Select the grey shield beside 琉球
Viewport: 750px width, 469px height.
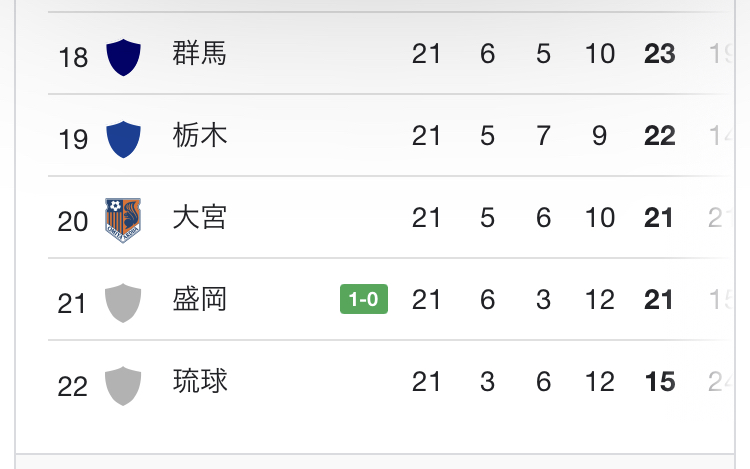123,384
